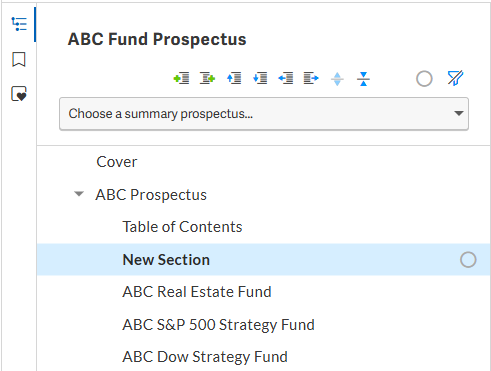
Task: Outdent section using left-arrow icon
Action: [286, 79]
